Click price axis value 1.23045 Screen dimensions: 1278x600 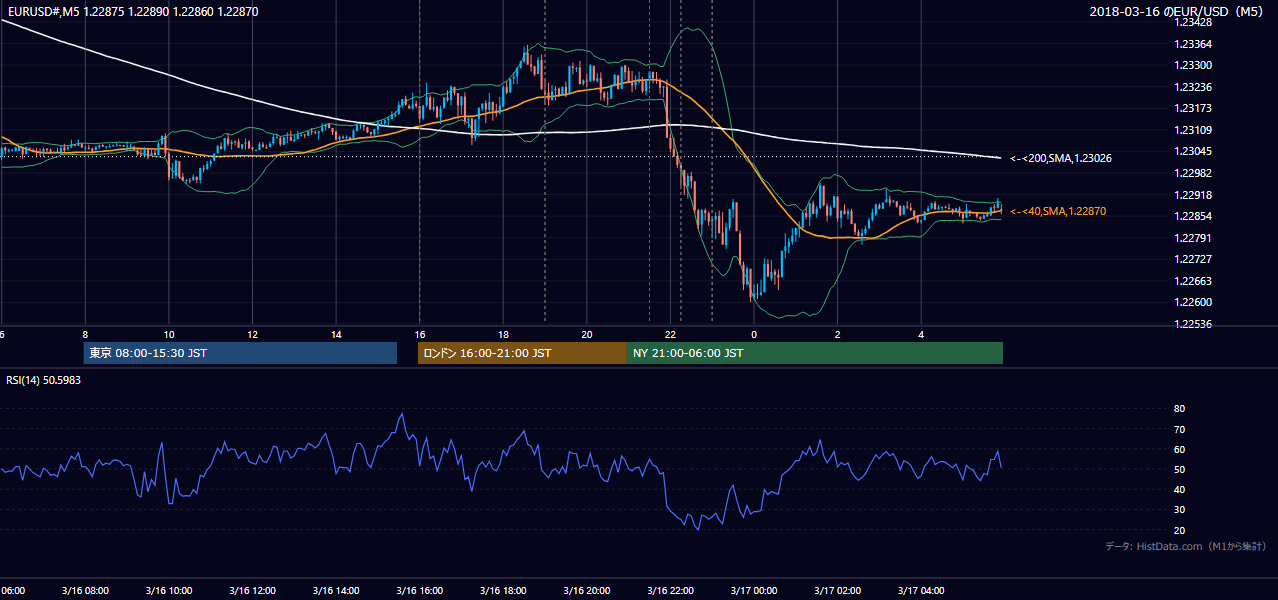pos(1194,151)
